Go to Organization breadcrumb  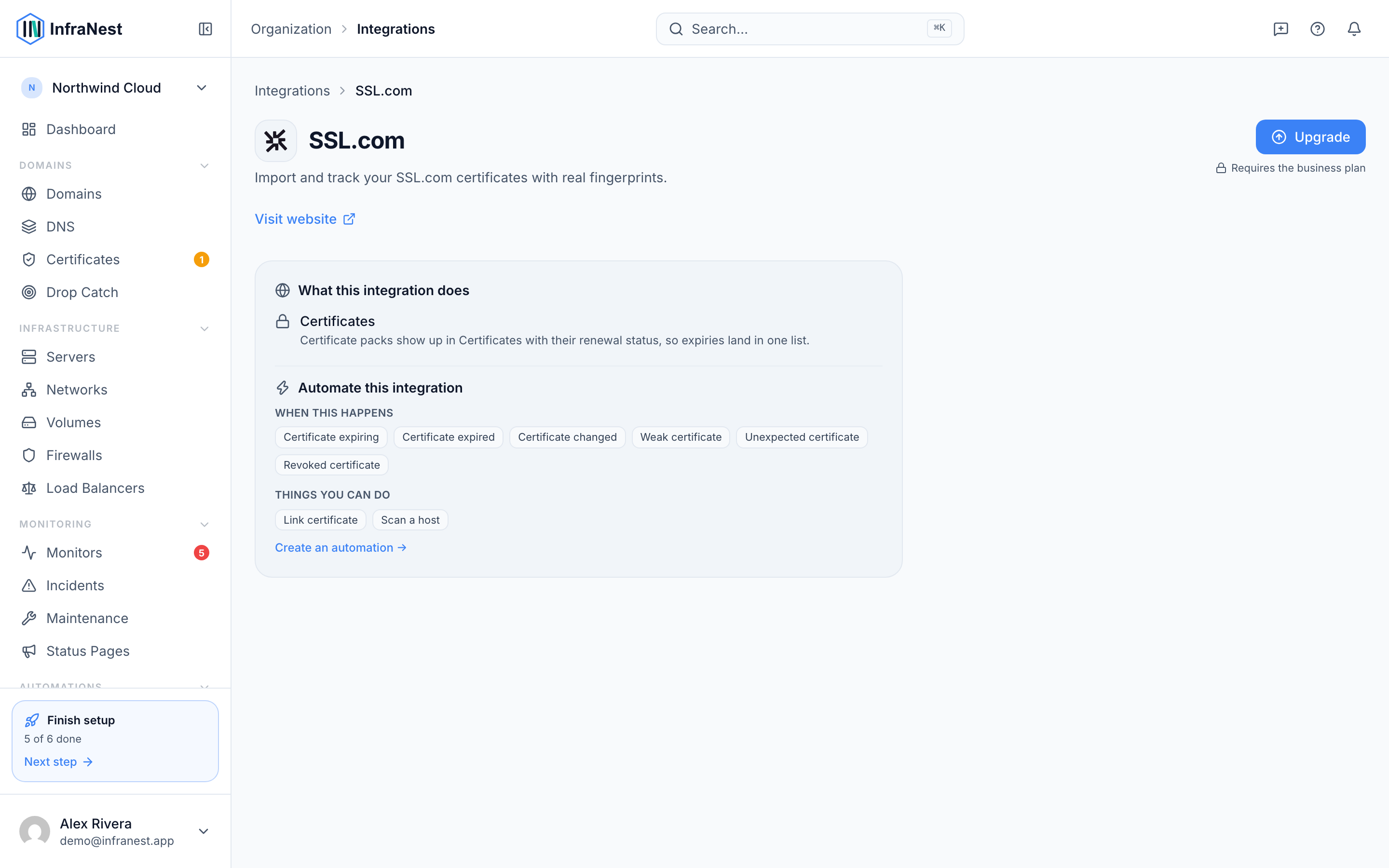point(291,29)
